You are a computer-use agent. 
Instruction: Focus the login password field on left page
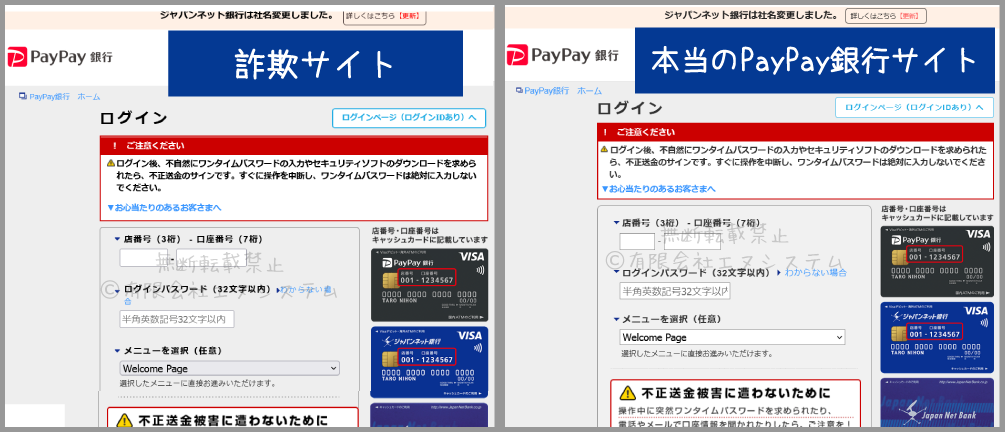coord(177,319)
